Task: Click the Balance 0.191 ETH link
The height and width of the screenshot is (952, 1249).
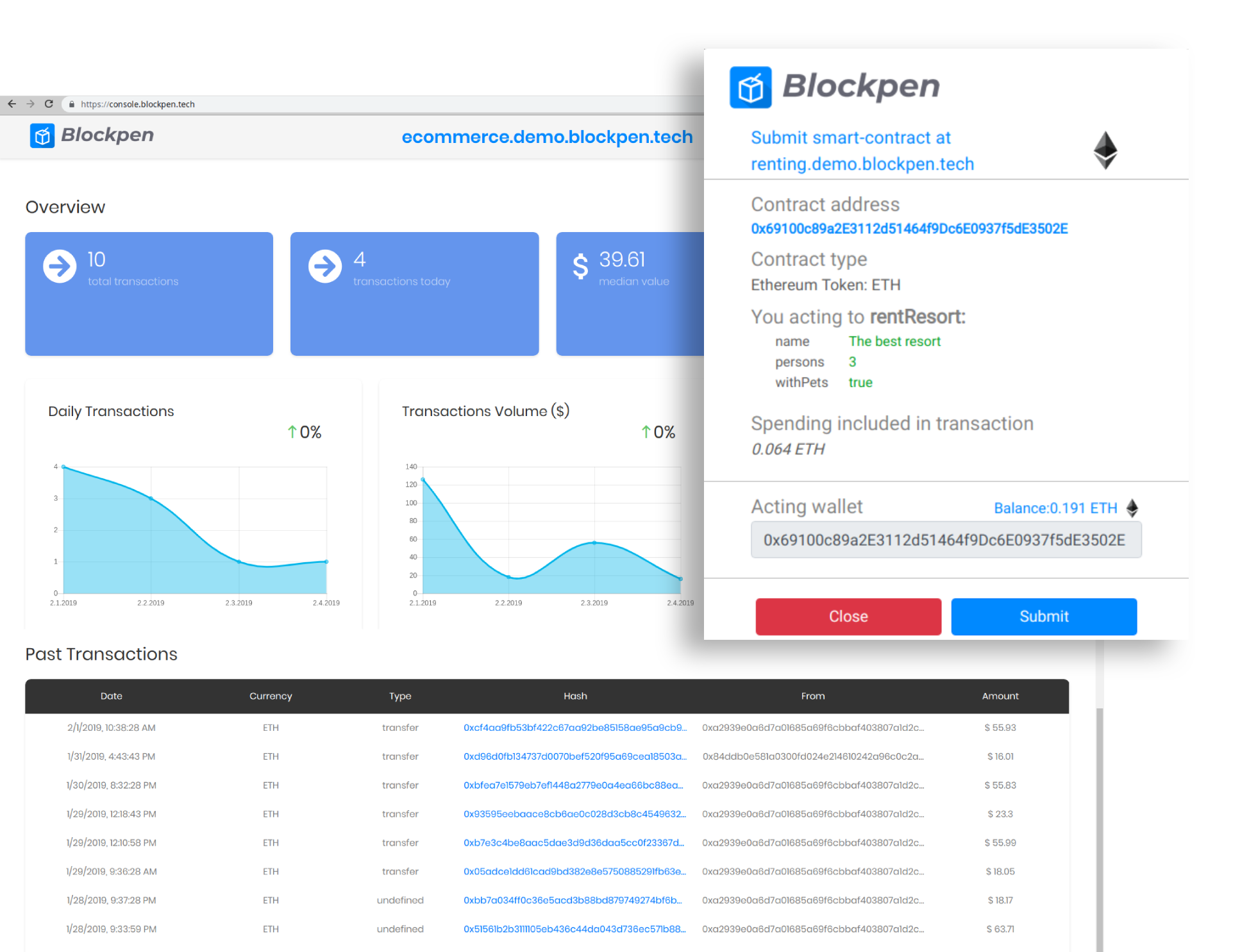Action: point(1055,508)
